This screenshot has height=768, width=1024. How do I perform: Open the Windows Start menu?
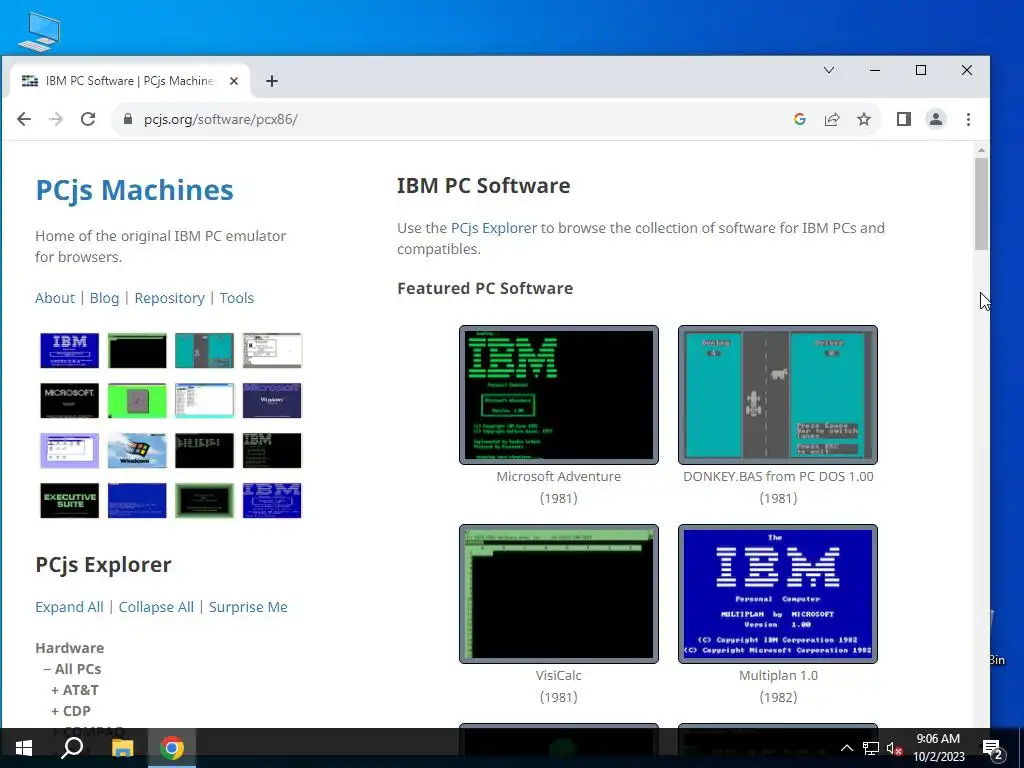point(24,748)
